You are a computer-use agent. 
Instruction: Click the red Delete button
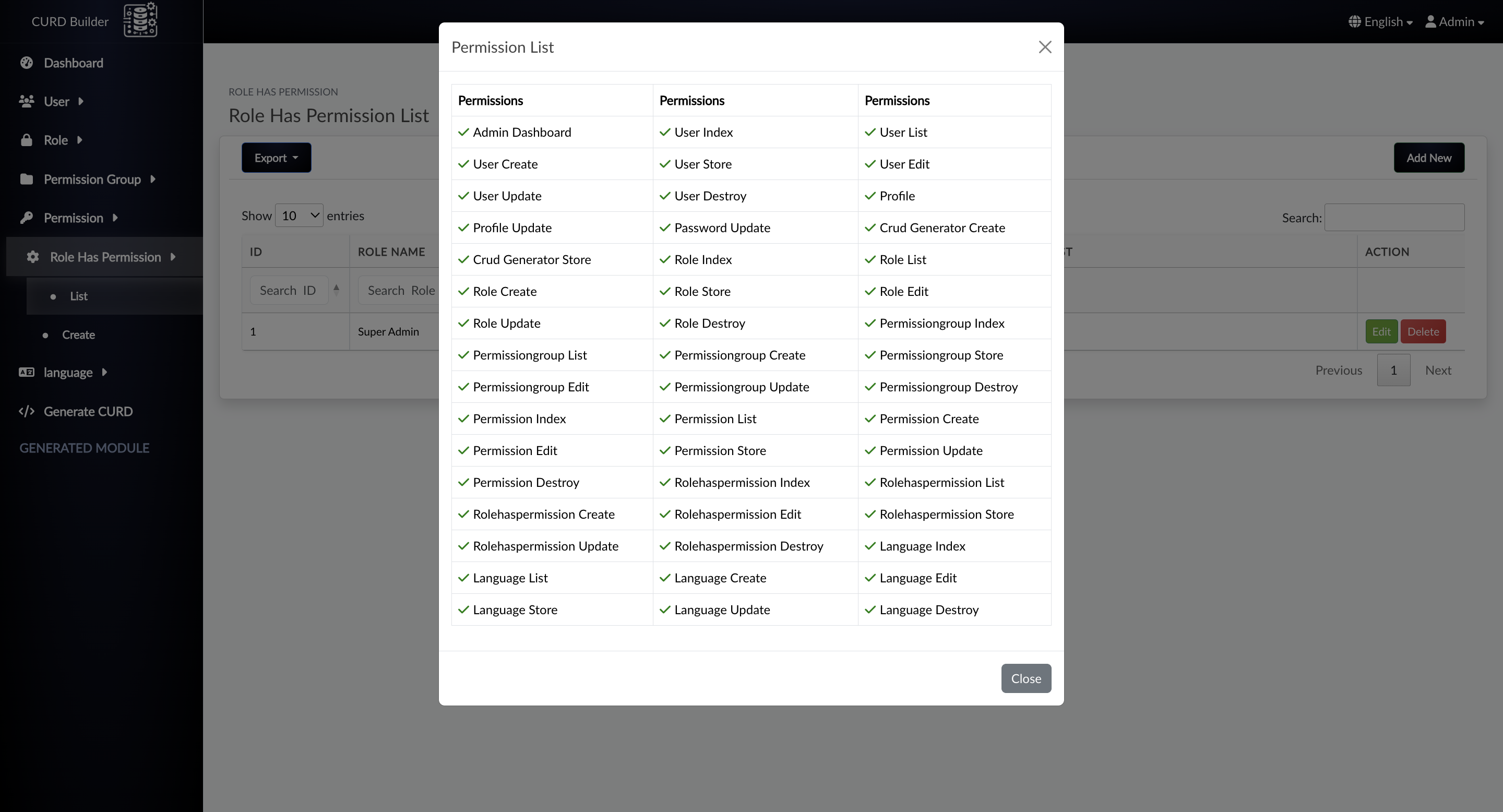pos(1423,331)
